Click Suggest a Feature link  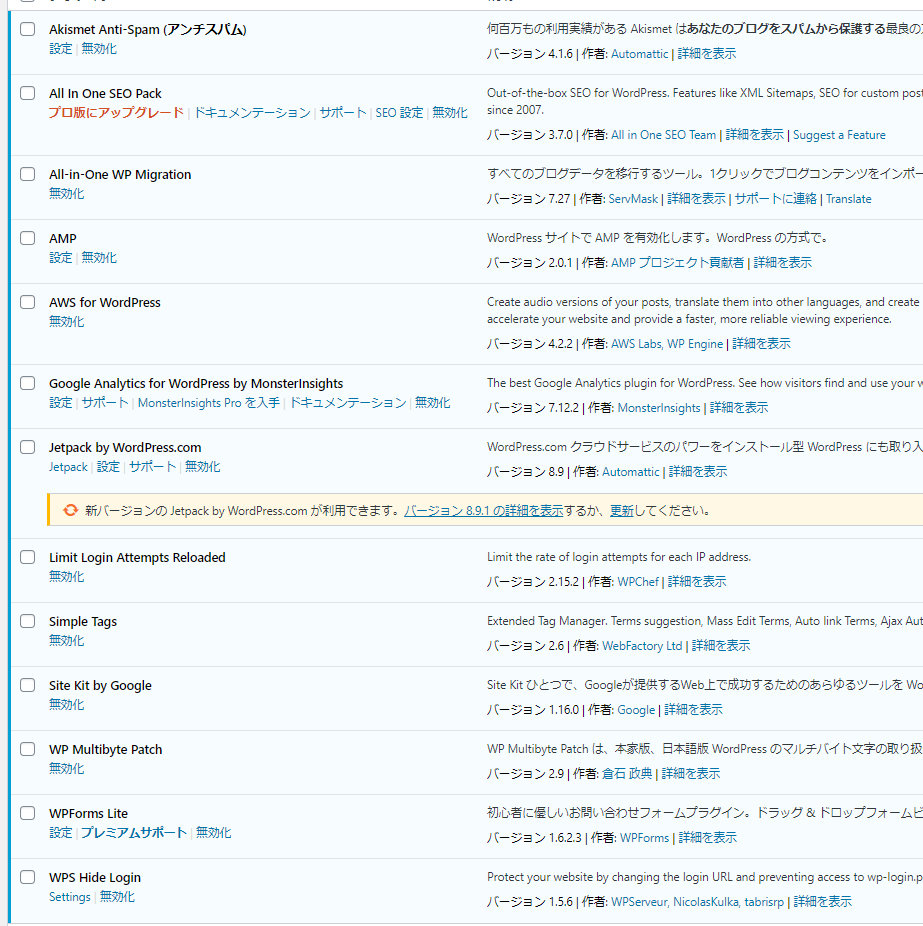(x=839, y=135)
